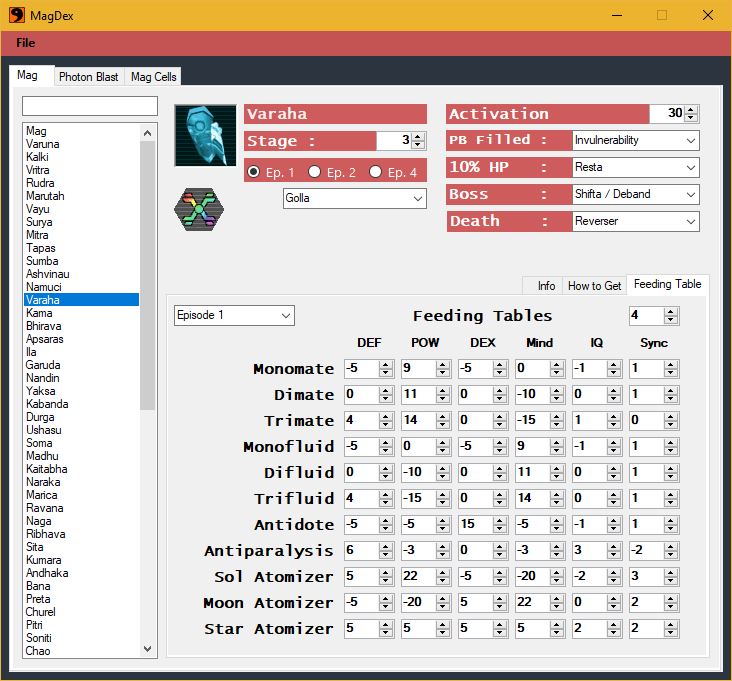Choose the Ep. 4 radio button
The image size is (732, 681).
click(x=376, y=172)
